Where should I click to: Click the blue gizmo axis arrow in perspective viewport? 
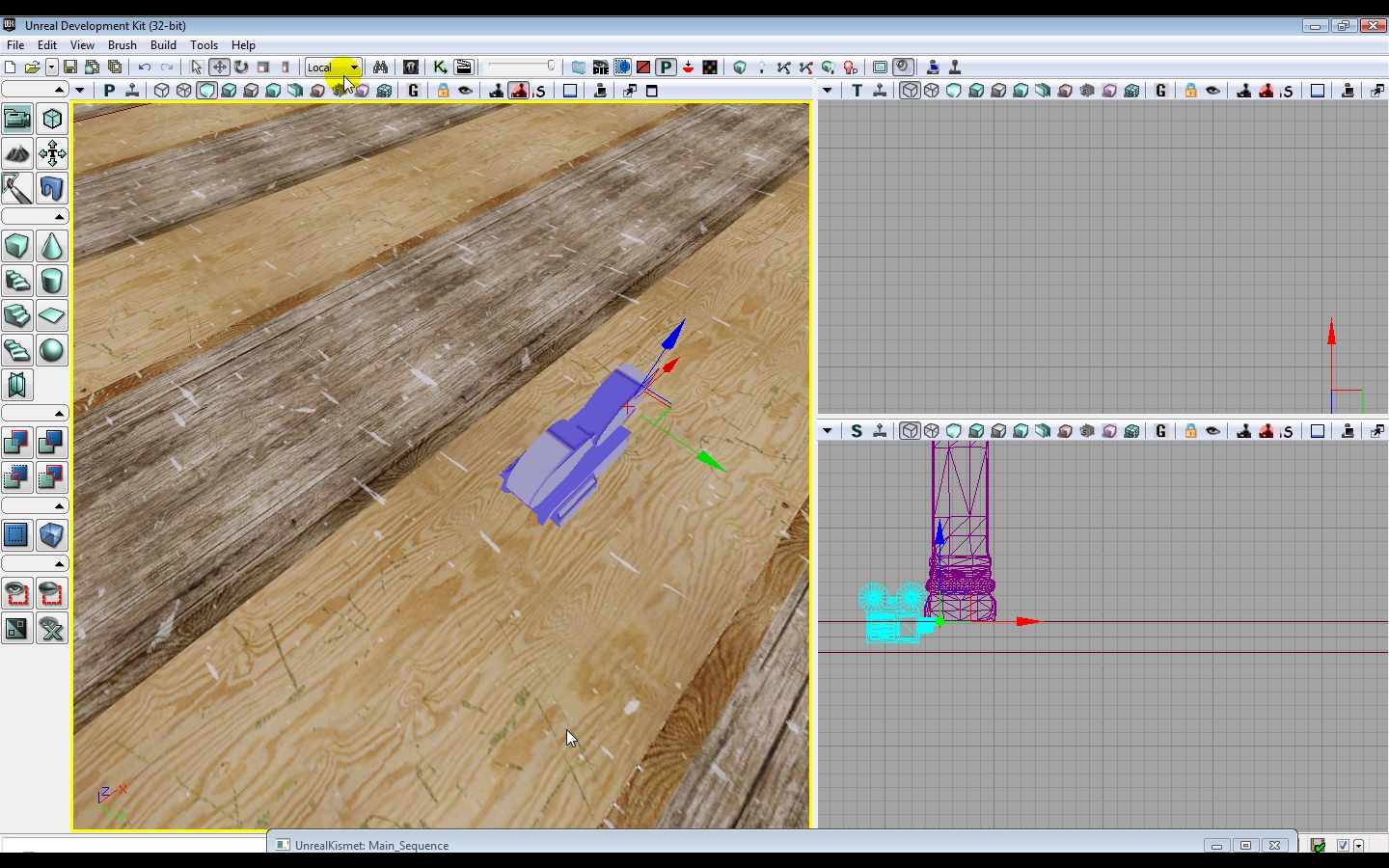[x=672, y=335]
